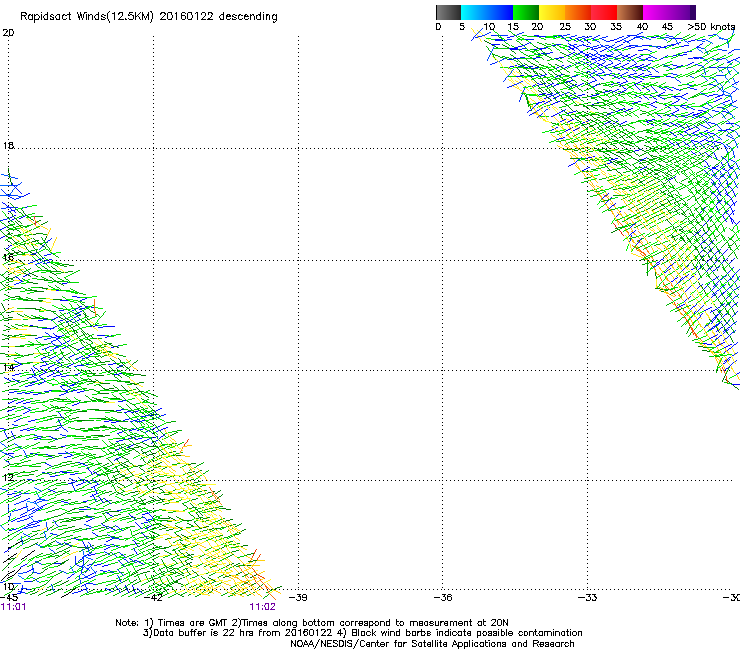Click the gray 0-5 knots color swatch
This screenshot has height=650, width=740.
(448, 12)
